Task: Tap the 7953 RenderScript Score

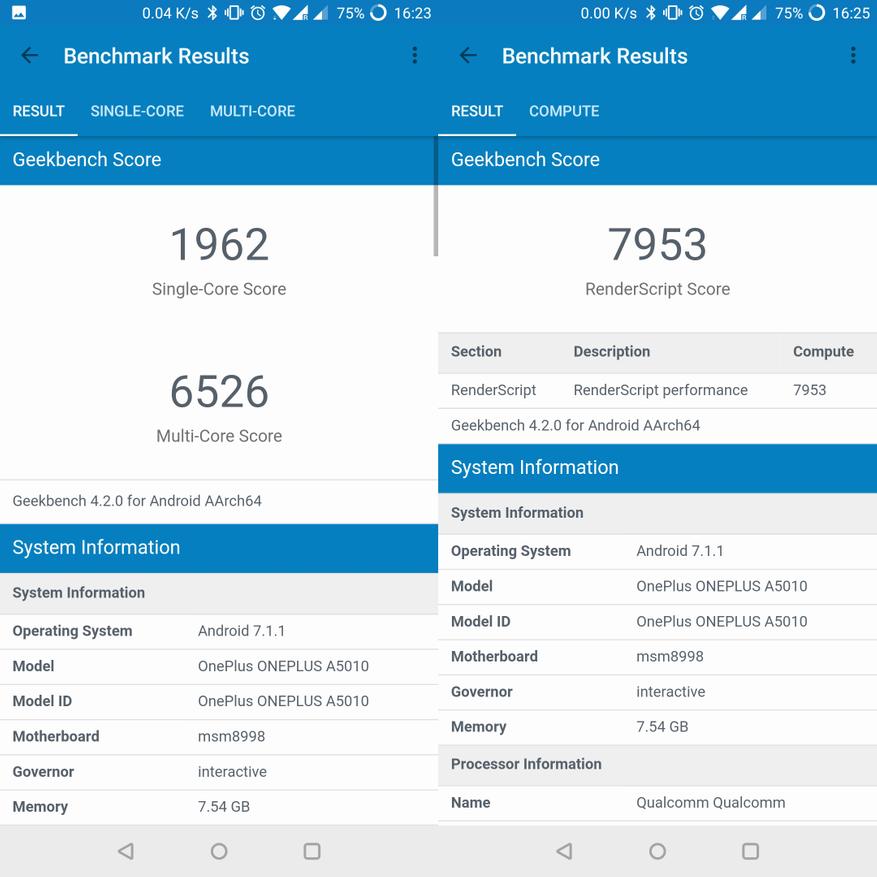Action: [x=657, y=245]
